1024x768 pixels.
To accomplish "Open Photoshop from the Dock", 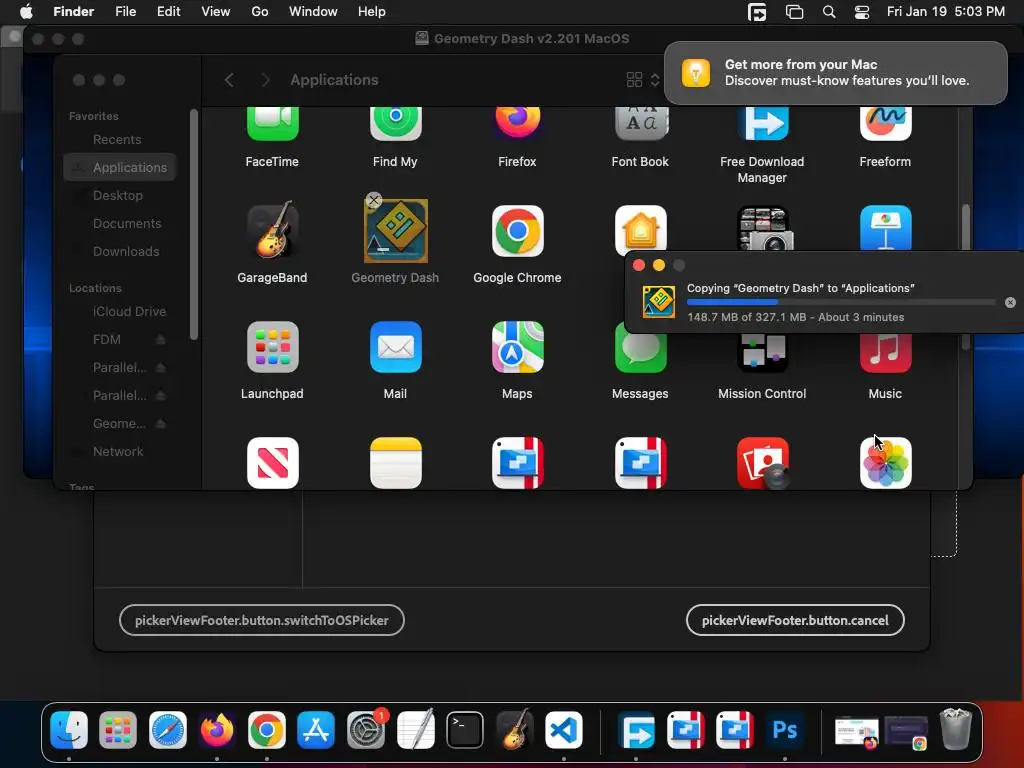I will 784,730.
